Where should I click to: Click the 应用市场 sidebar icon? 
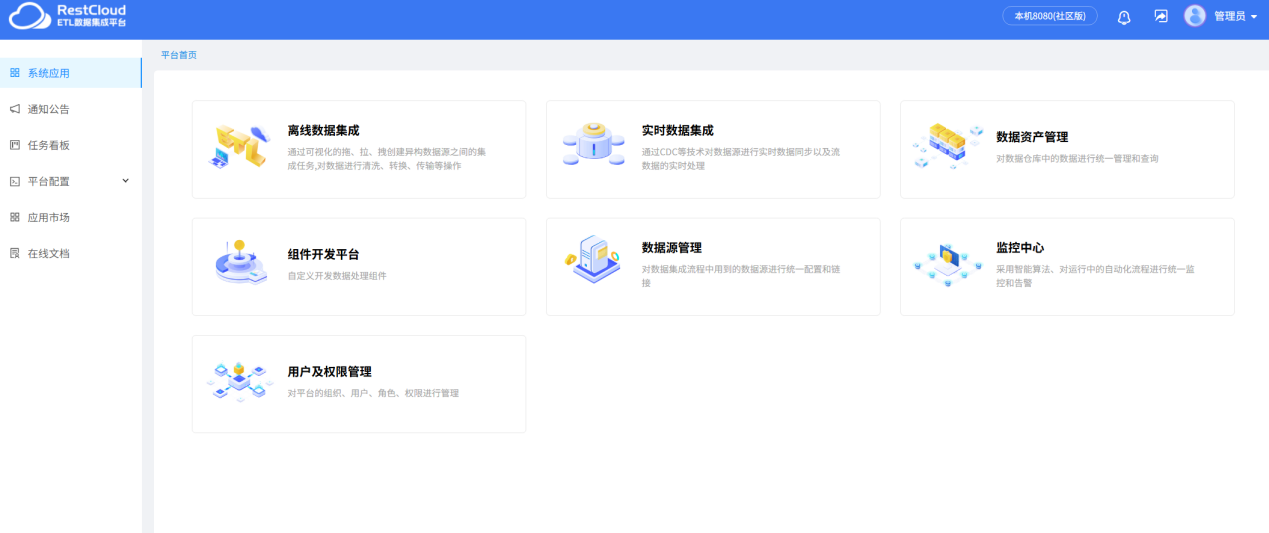[x=15, y=217]
